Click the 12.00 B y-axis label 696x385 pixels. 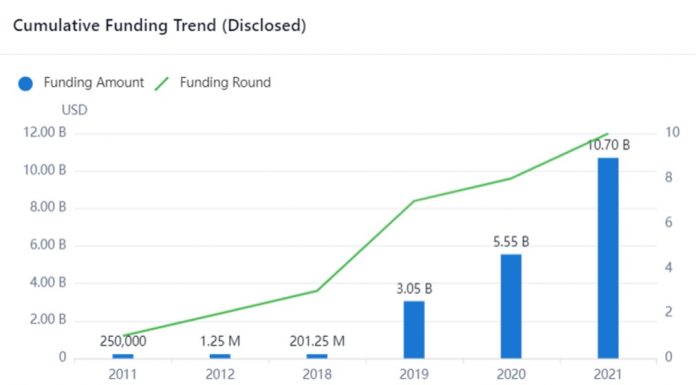point(44,132)
